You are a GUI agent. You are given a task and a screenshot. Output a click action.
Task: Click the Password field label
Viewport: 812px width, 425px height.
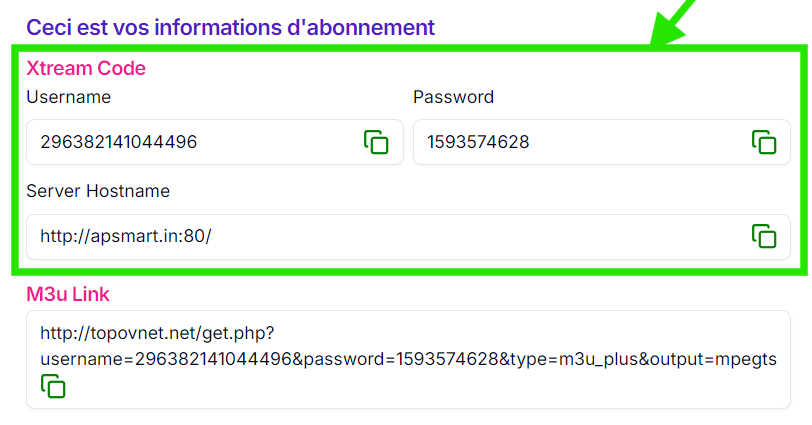453,97
